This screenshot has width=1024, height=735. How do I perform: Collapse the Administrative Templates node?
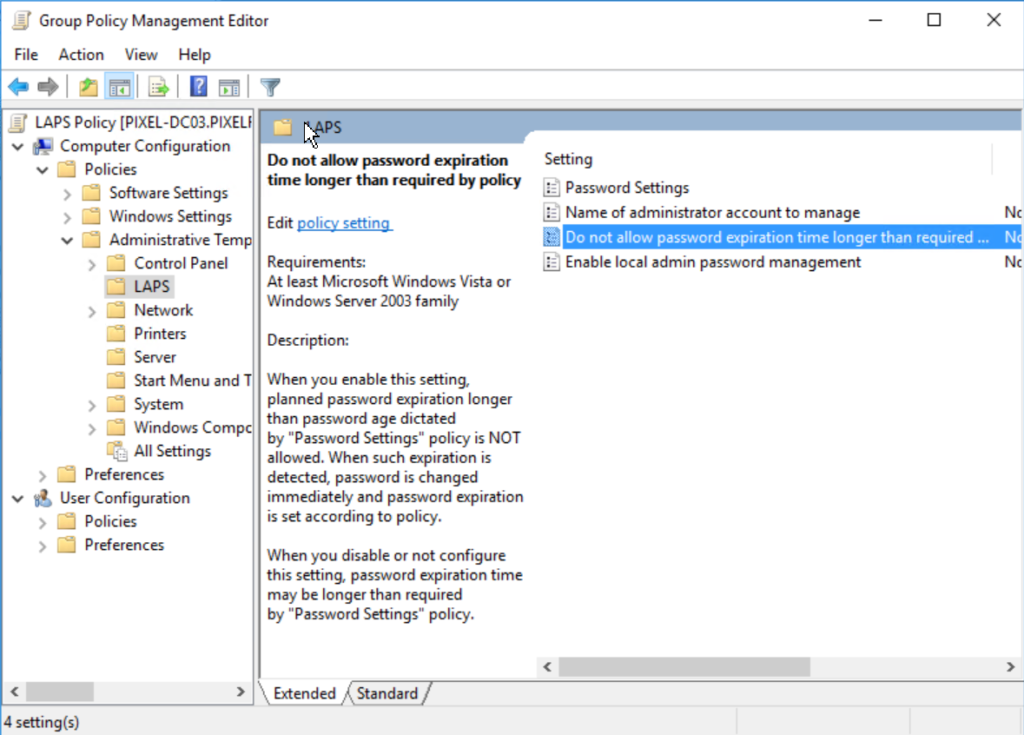[67, 240]
